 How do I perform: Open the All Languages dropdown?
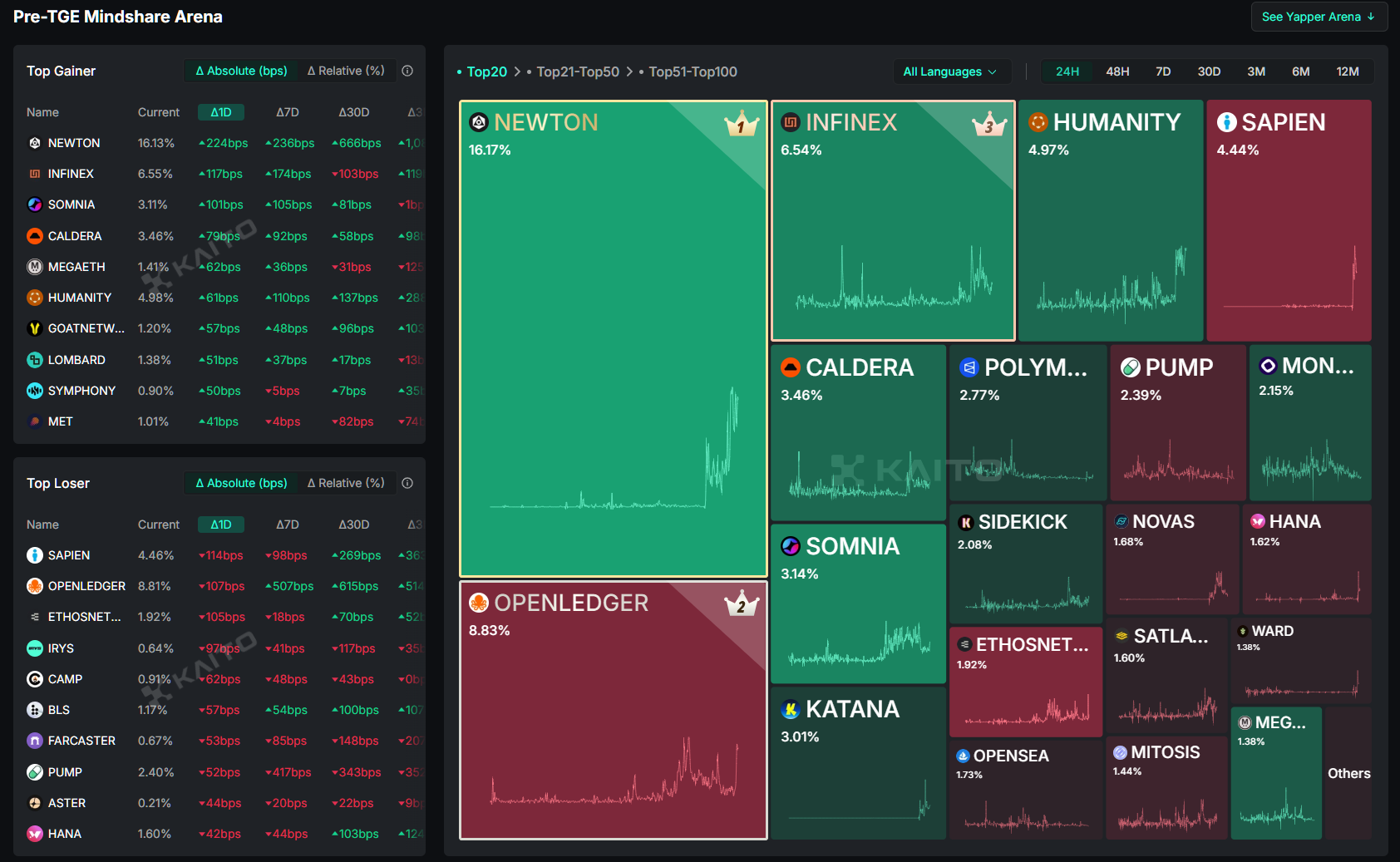pos(951,71)
